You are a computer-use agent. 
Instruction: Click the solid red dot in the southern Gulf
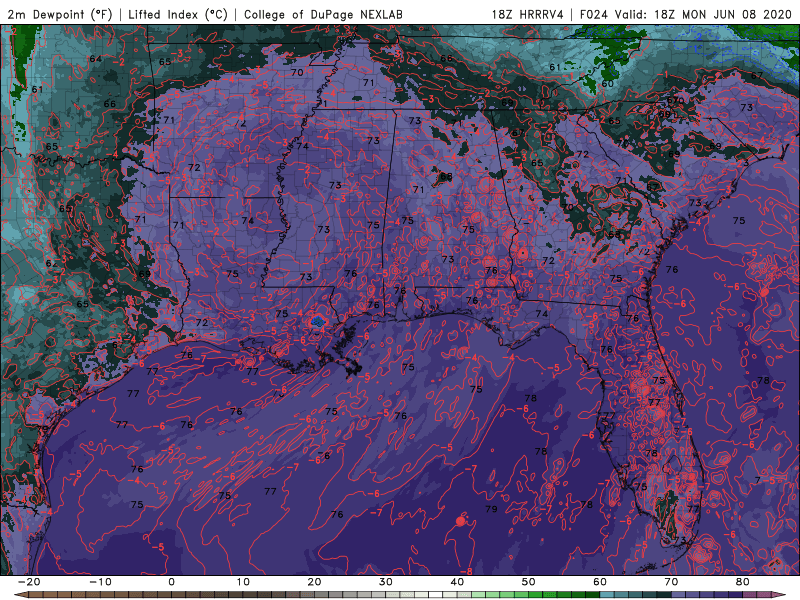coord(461,521)
